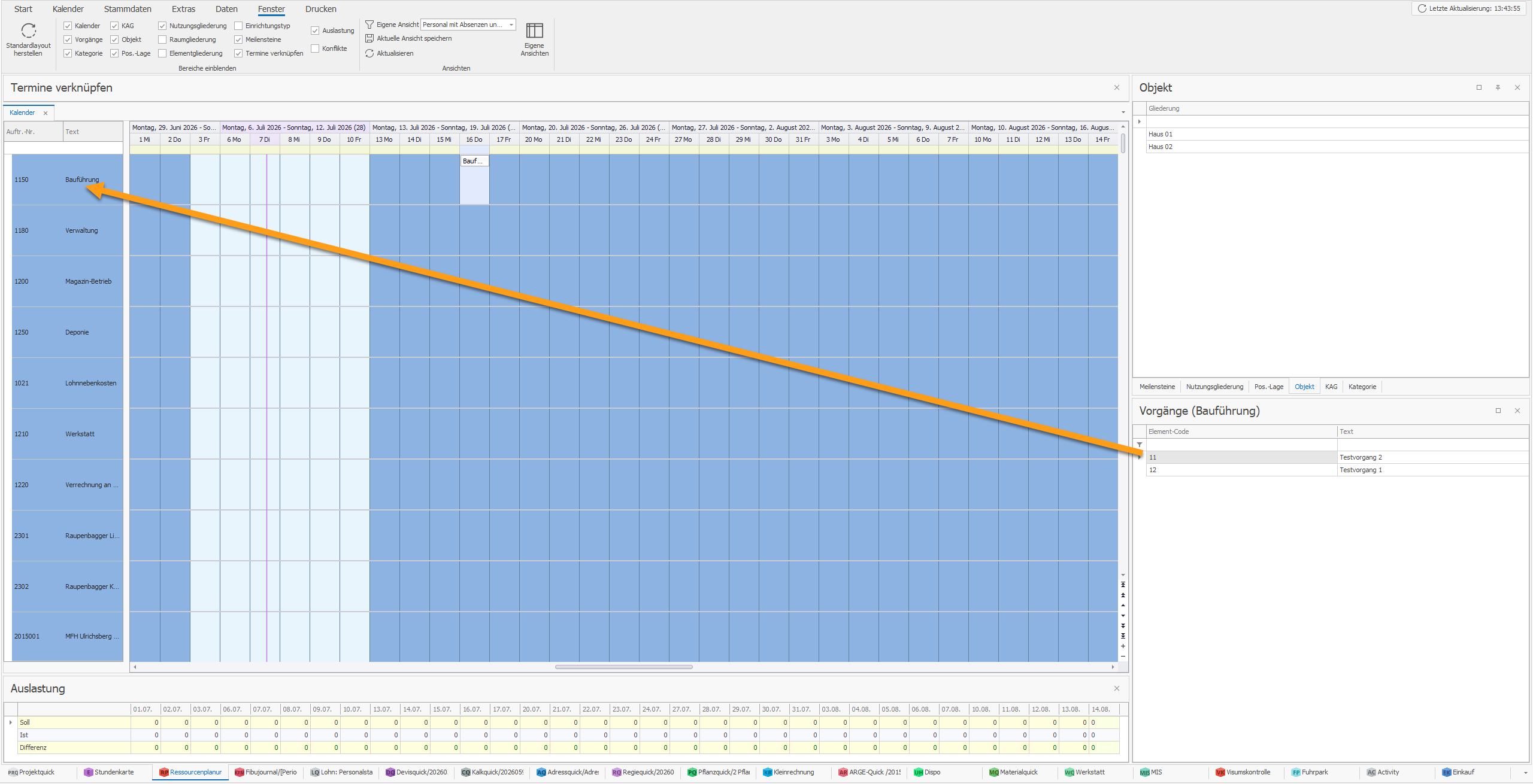The image size is (1533, 784).
Task: Click the Bauf... appointment on 16 Do
Action: [x=474, y=161]
